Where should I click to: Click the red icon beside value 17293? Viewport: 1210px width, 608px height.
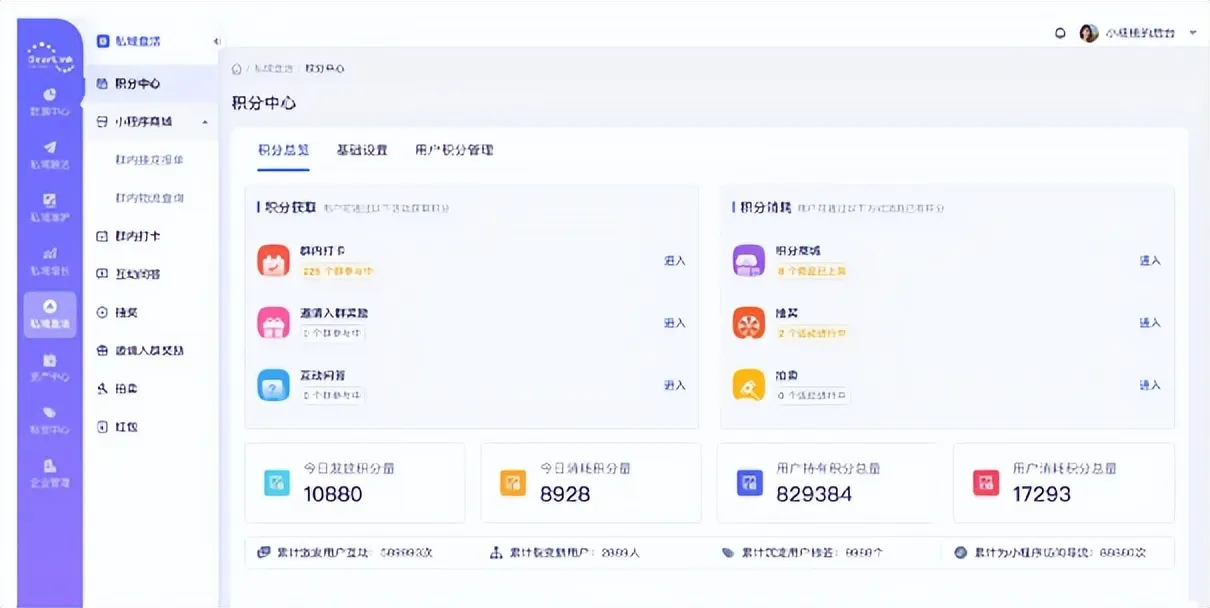pos(986,483)
